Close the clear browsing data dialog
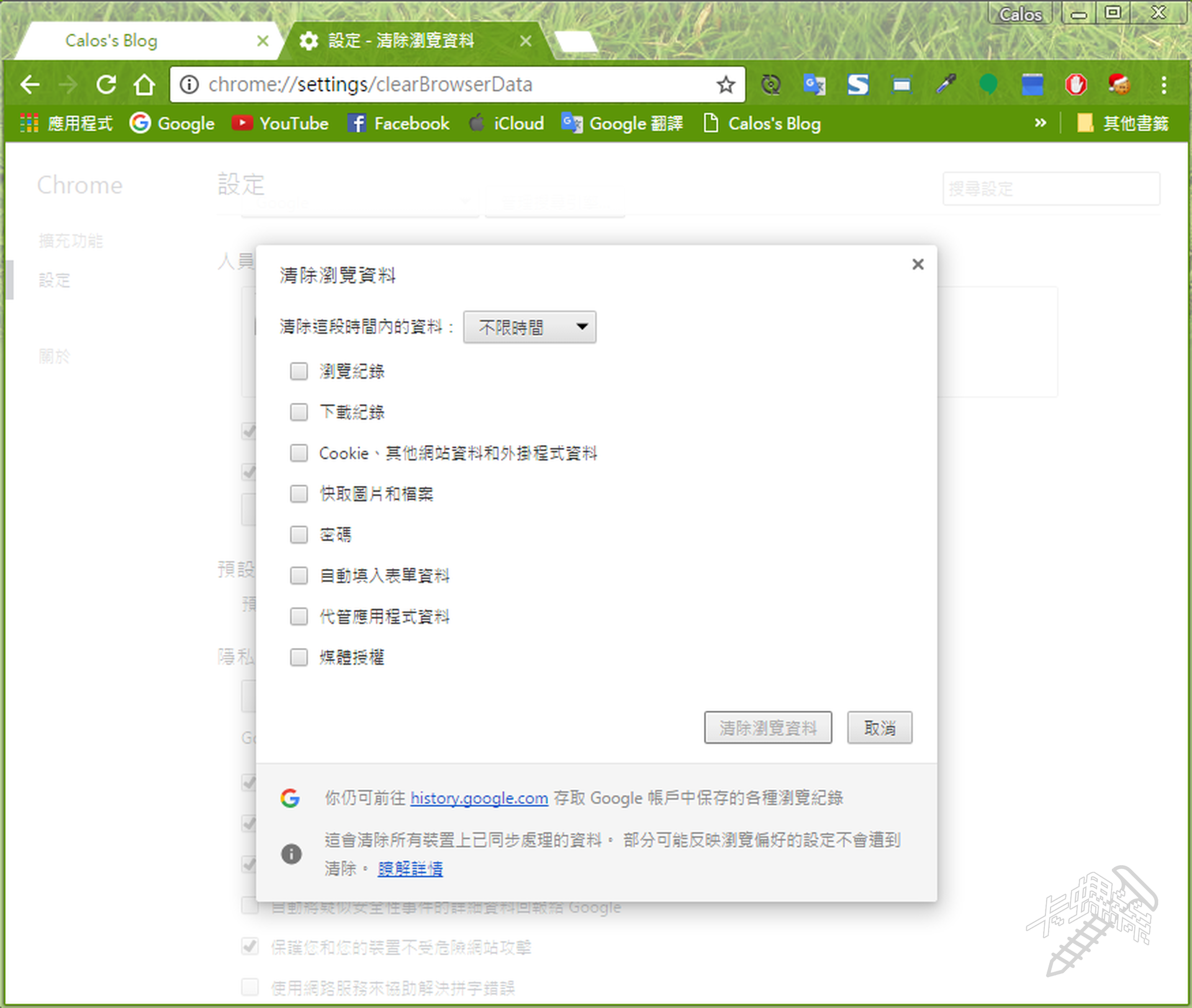This screenshot has width=1192, height=1008. [x=918, y=264]
